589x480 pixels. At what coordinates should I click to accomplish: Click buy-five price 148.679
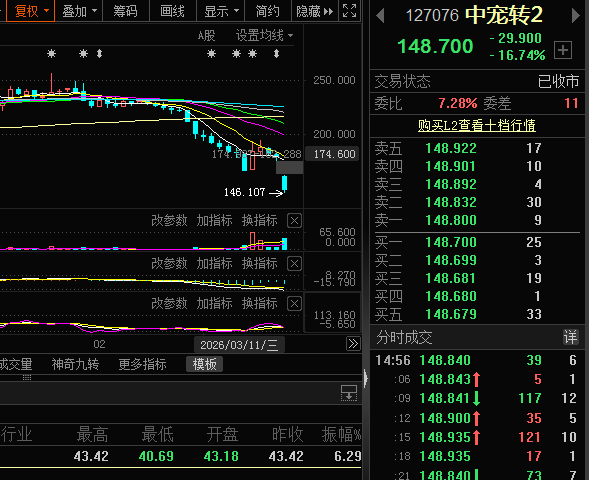pyautogui.click(x=451, y=314)
